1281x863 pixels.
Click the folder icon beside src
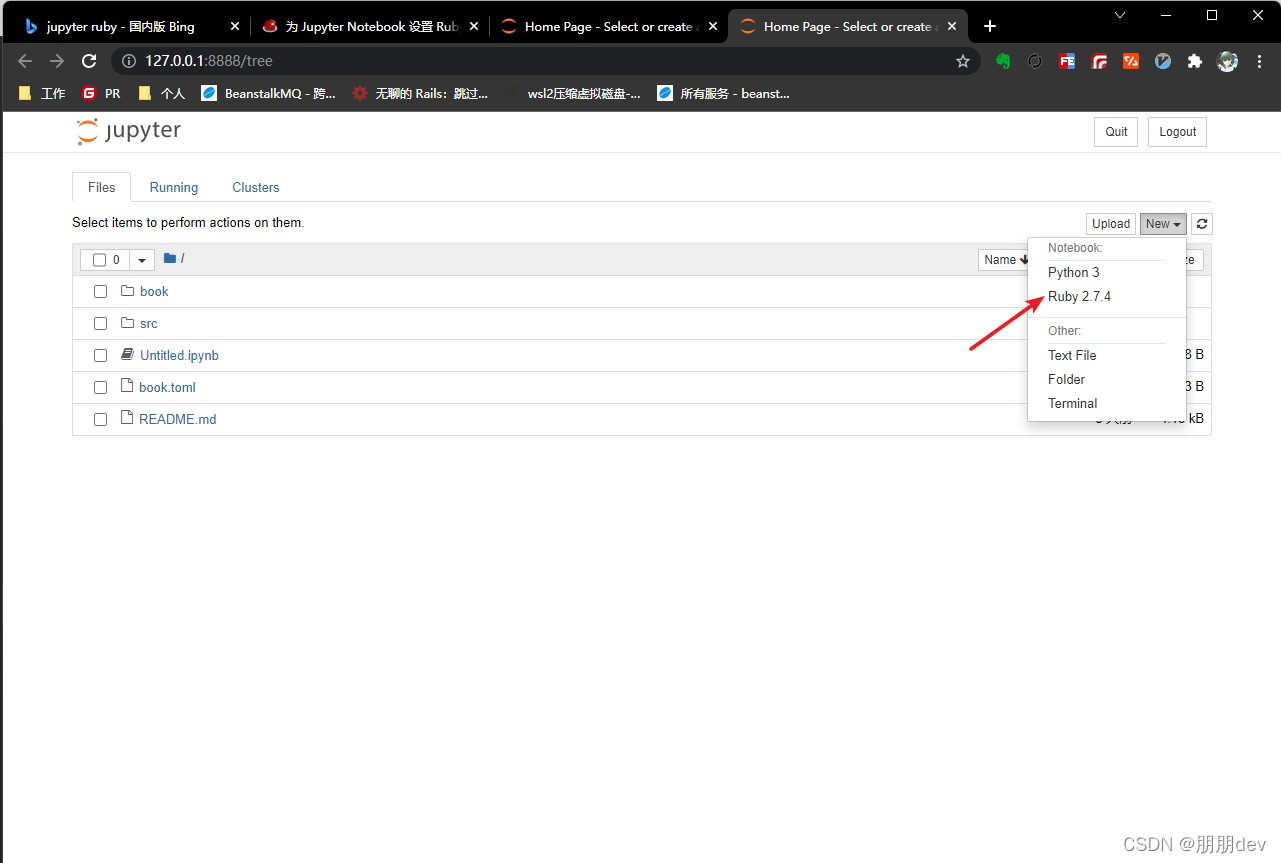127,323
